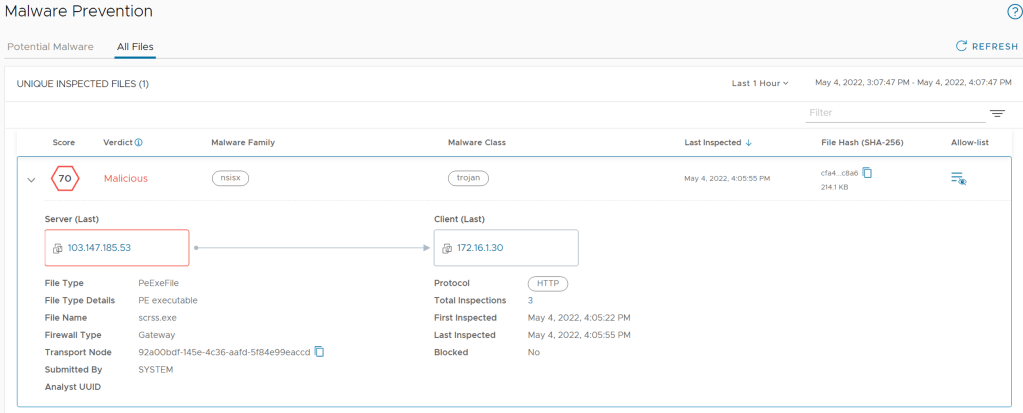1023x413 pixels.
Task: Copy the SHA-256 file hash
Action: pyautogui.click(x=868, y=173)
